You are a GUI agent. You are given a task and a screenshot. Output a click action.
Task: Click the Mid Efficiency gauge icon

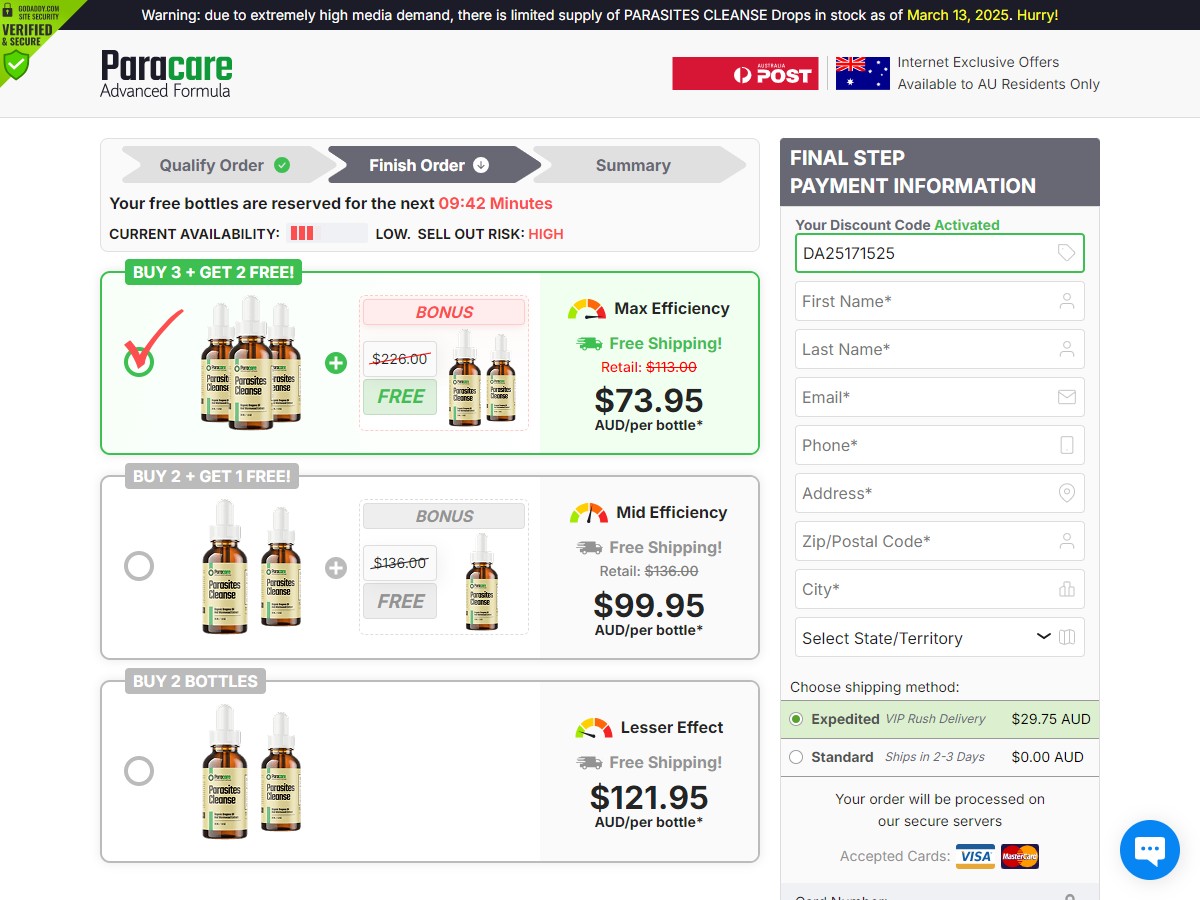(589, 513)
